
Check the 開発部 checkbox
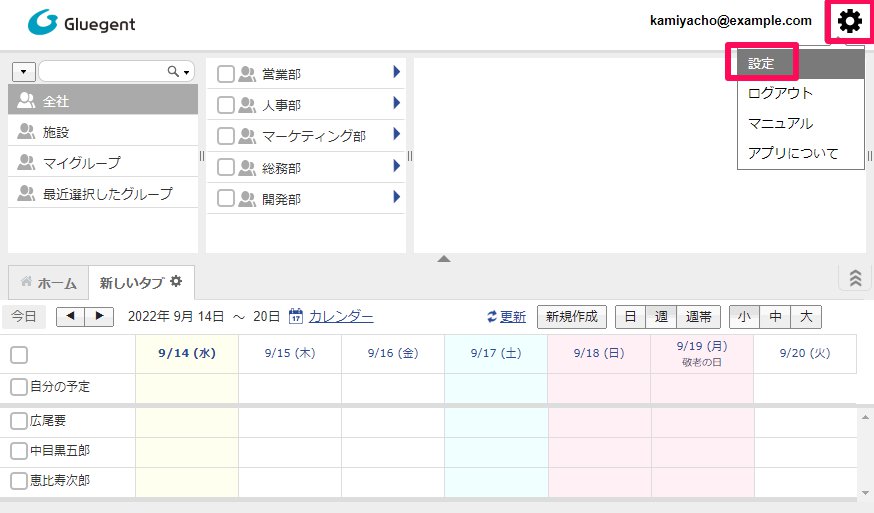226,199
